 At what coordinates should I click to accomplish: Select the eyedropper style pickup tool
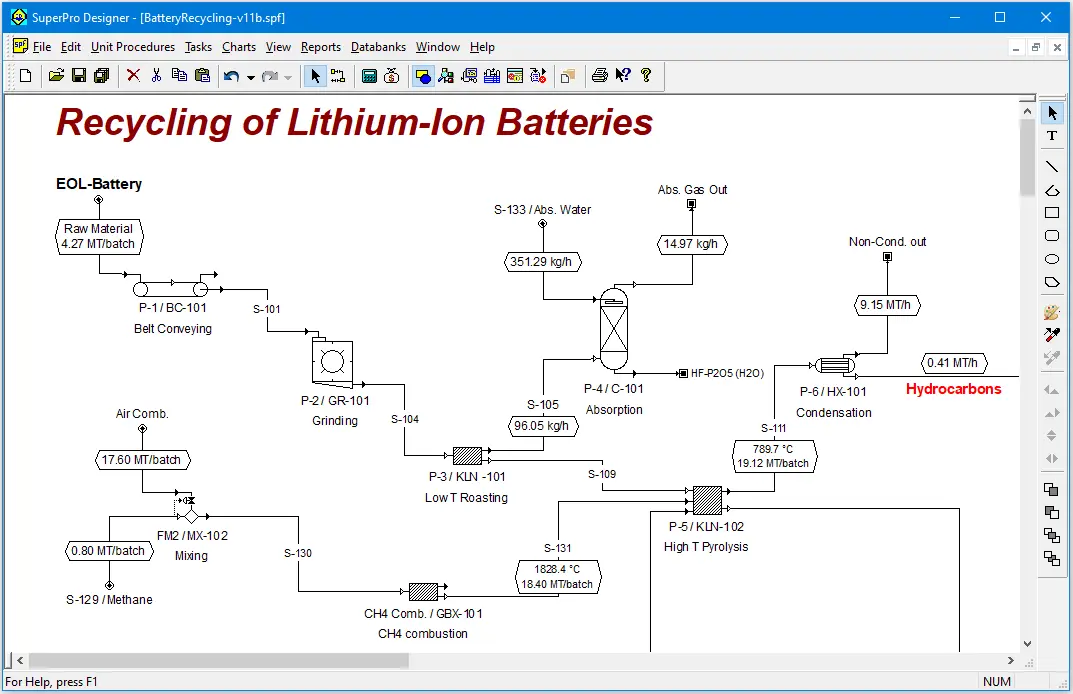point(1051,335)
